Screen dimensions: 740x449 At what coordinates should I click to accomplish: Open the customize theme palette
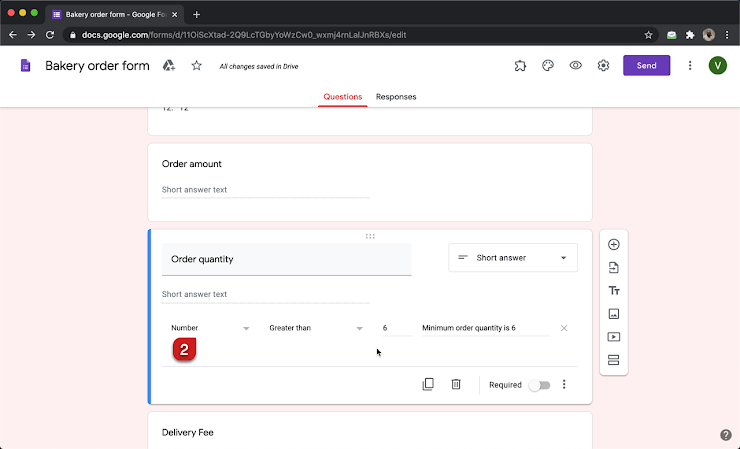coord(548,66)
